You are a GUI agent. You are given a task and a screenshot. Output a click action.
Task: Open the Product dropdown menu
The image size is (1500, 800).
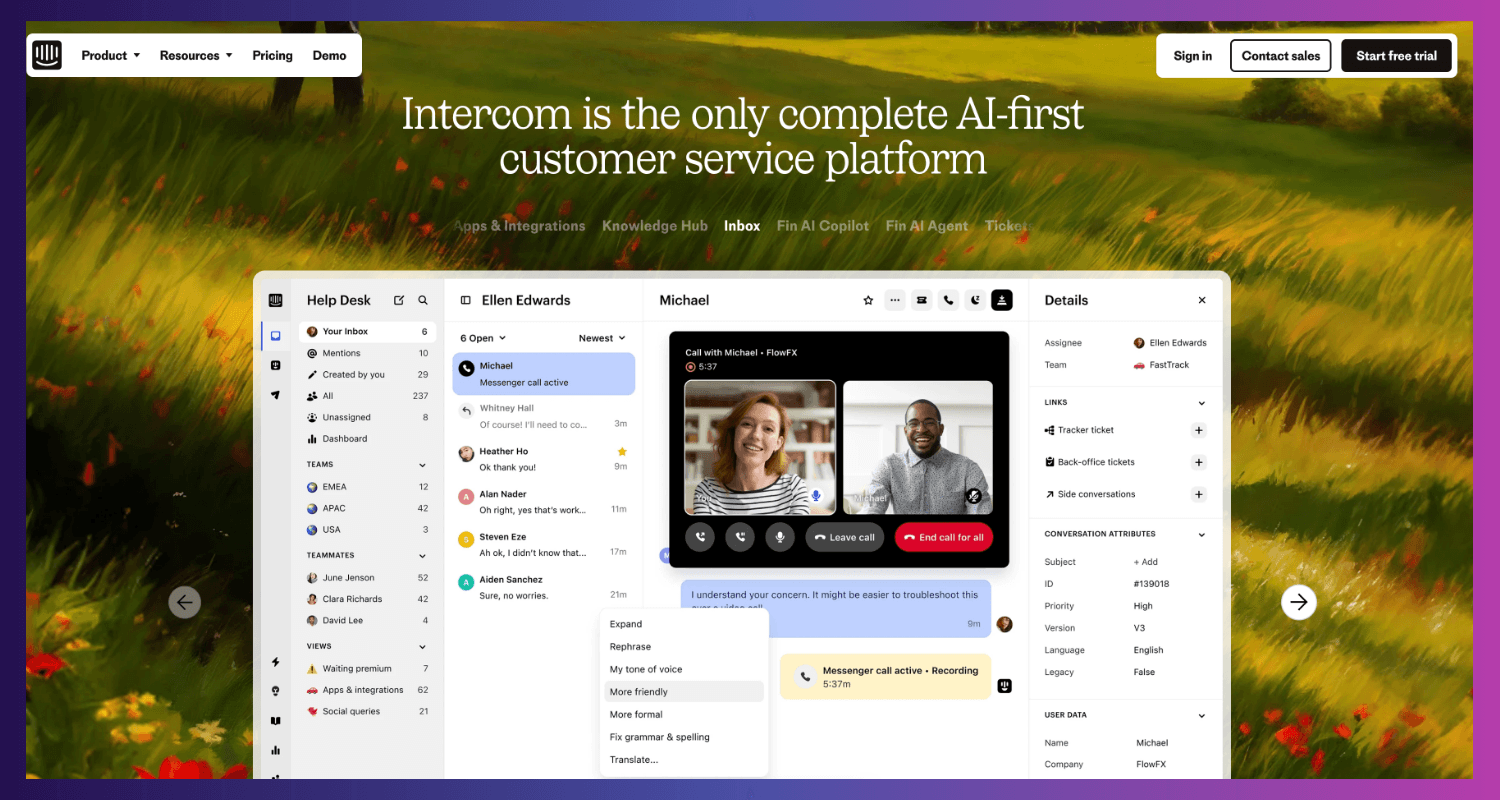(x=110, y=55)
